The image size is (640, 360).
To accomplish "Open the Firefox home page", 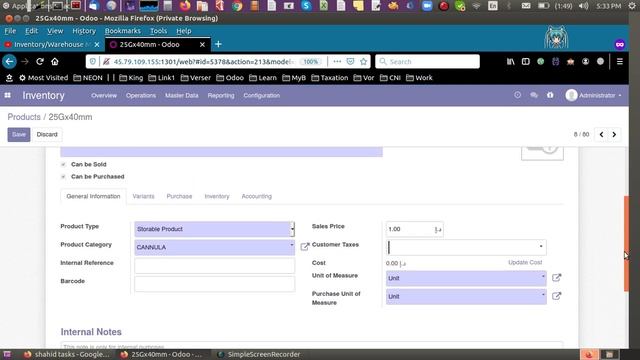I will [x=55, y=62].
